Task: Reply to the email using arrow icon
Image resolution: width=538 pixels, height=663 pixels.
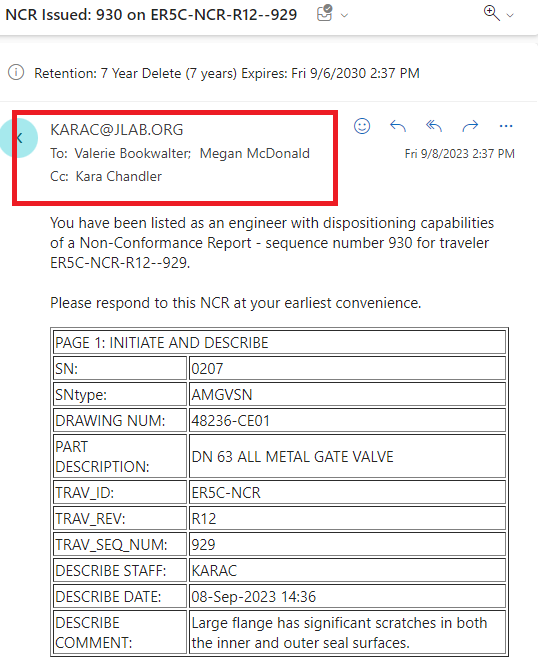Action: 398,126
